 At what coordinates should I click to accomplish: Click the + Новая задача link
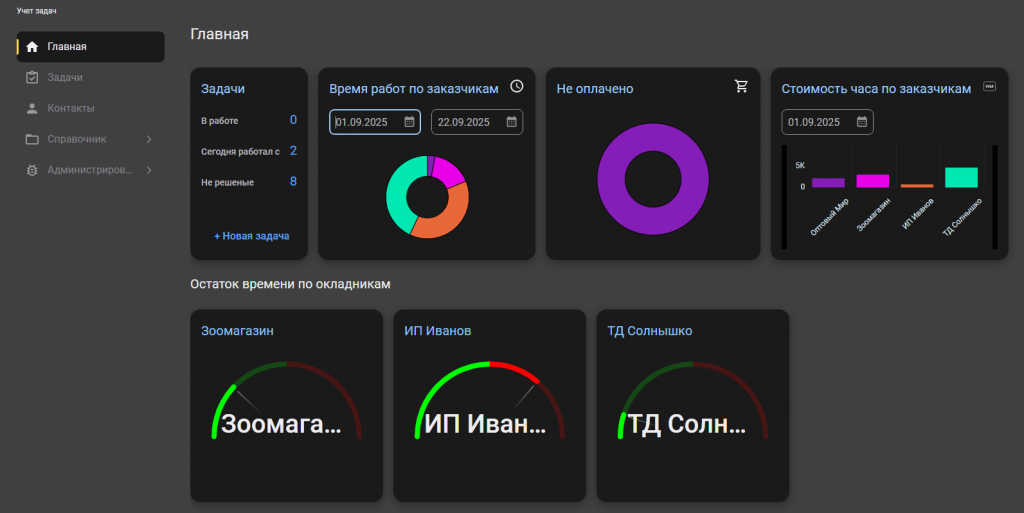click(251, 236)
